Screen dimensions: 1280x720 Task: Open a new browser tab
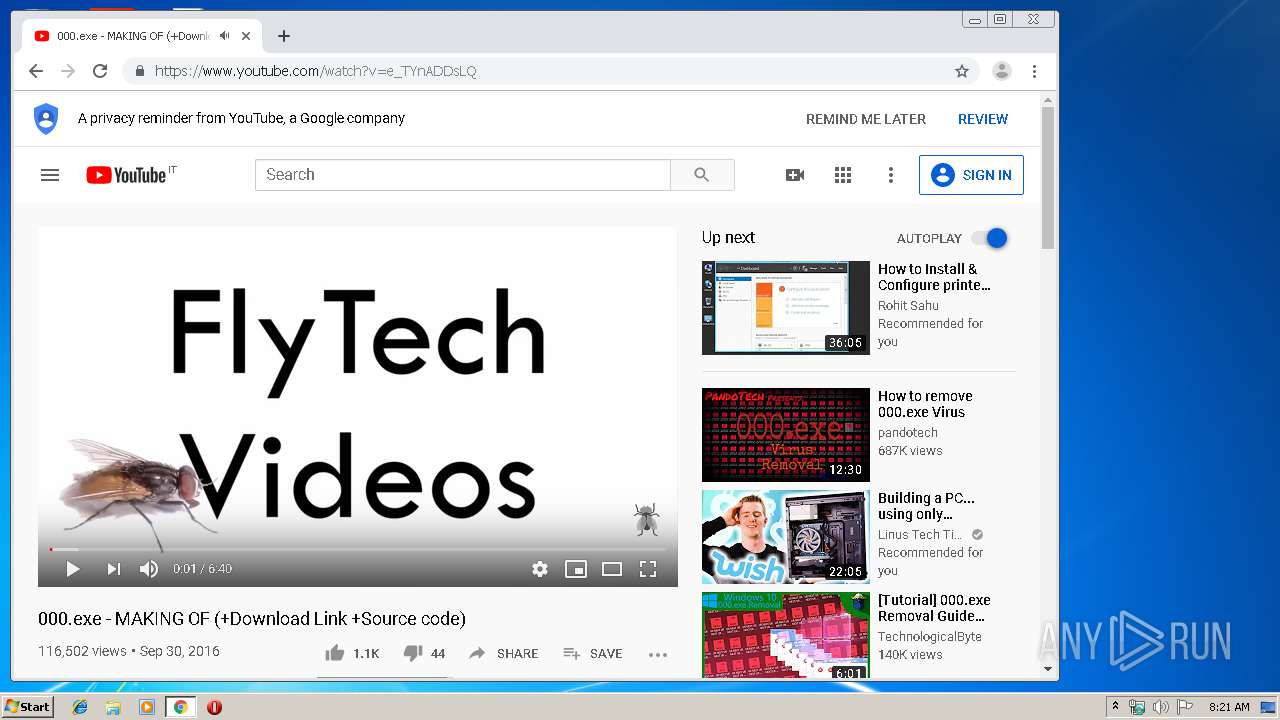(x=284, y=36)
